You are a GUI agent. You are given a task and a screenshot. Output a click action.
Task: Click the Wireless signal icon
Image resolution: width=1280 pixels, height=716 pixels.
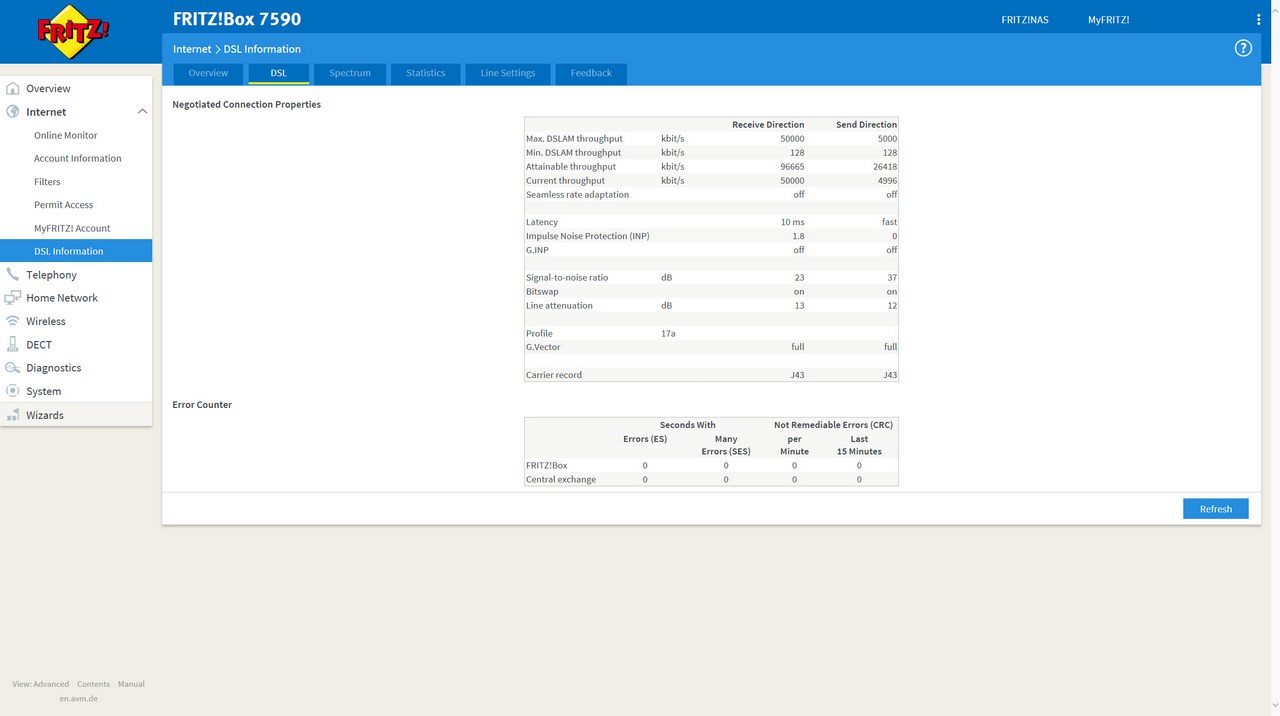(x=13, y=321)
